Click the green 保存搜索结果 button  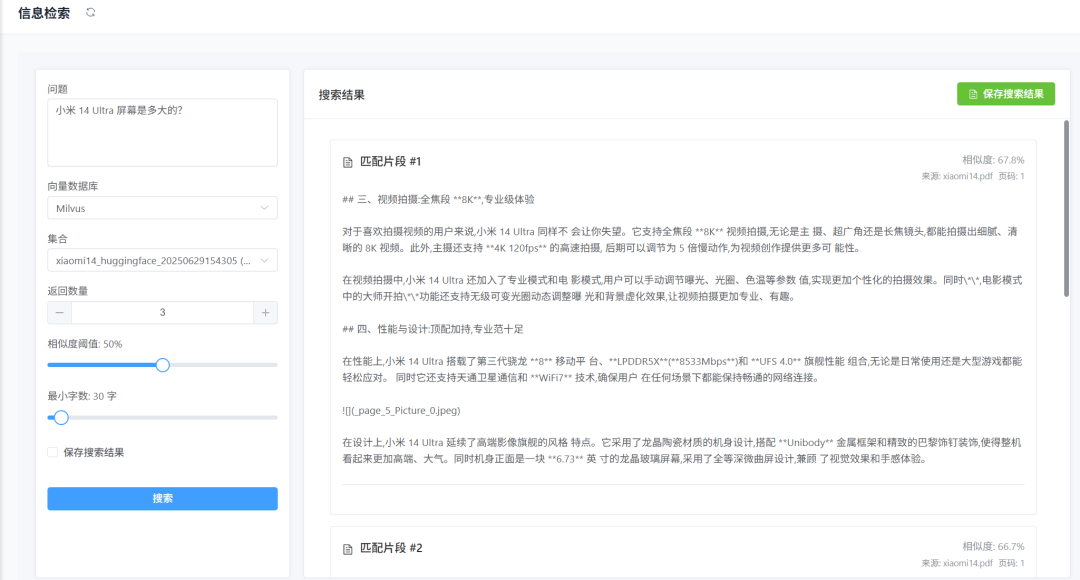[x=1006, y=94]
